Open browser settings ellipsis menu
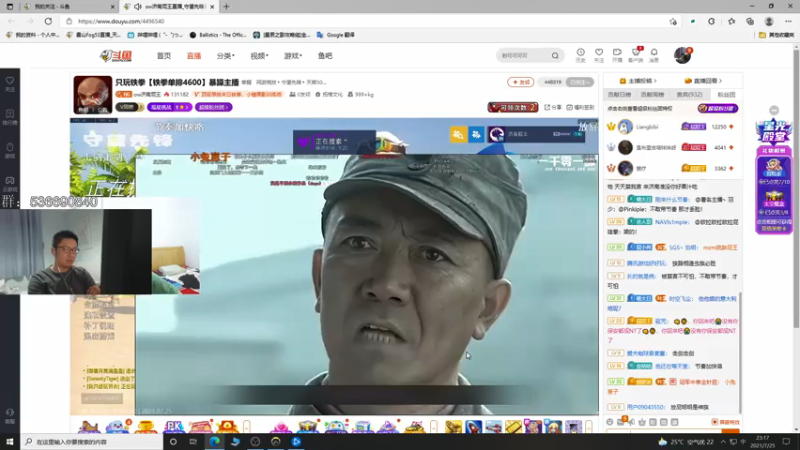 (788, 21)
